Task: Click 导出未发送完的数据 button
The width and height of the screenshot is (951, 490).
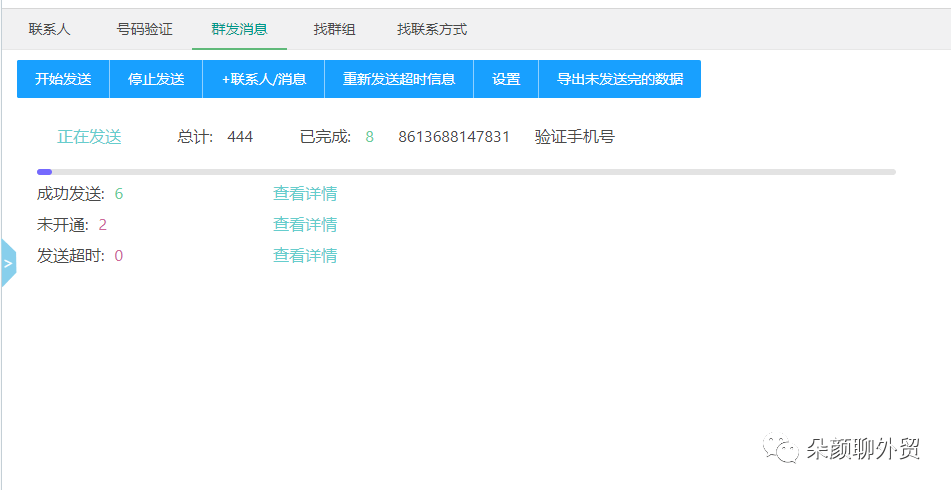Action: click(620, 79)
